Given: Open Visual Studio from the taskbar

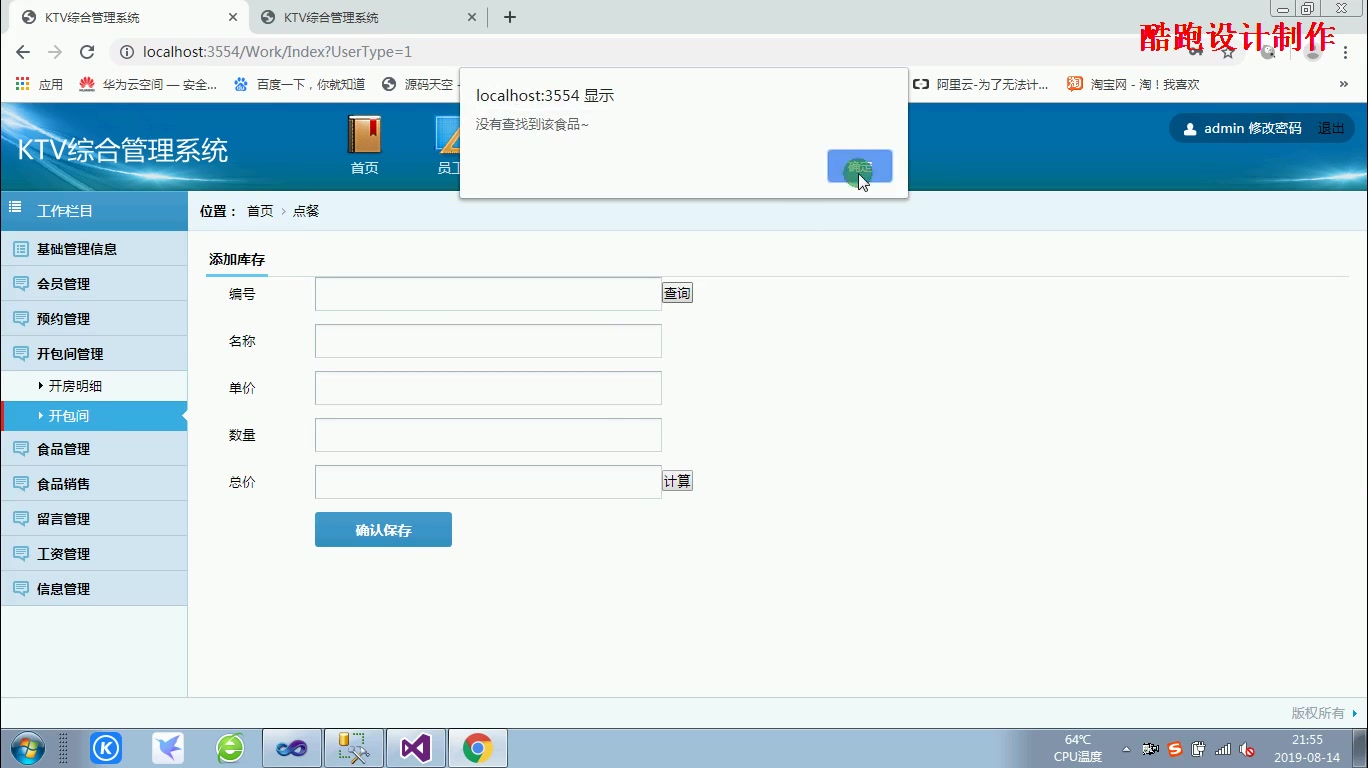Looking at the screenshot, I should click(415, 747).
